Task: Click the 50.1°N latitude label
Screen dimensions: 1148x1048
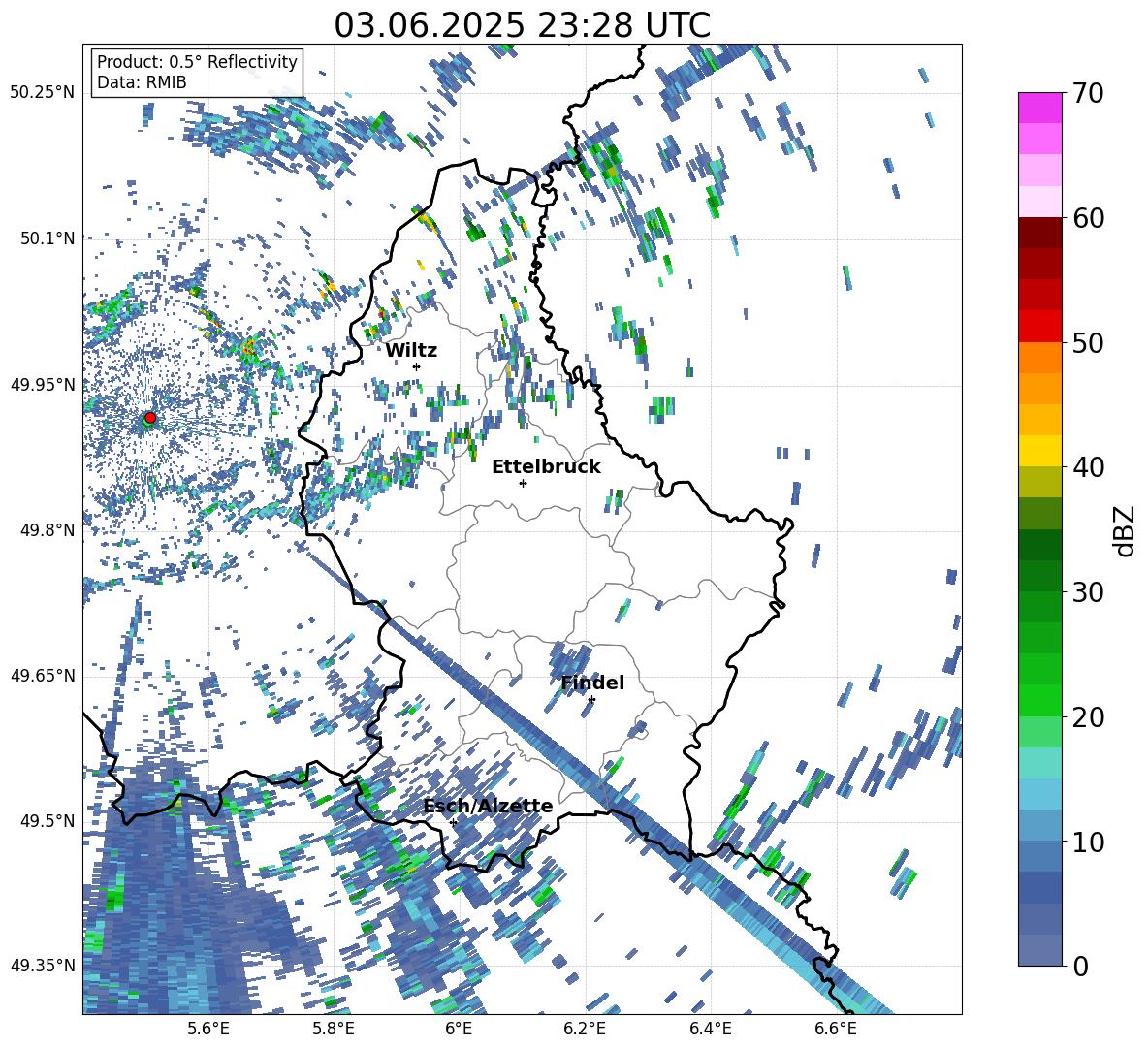Action: pyautogui.click(x=48, y=238)
